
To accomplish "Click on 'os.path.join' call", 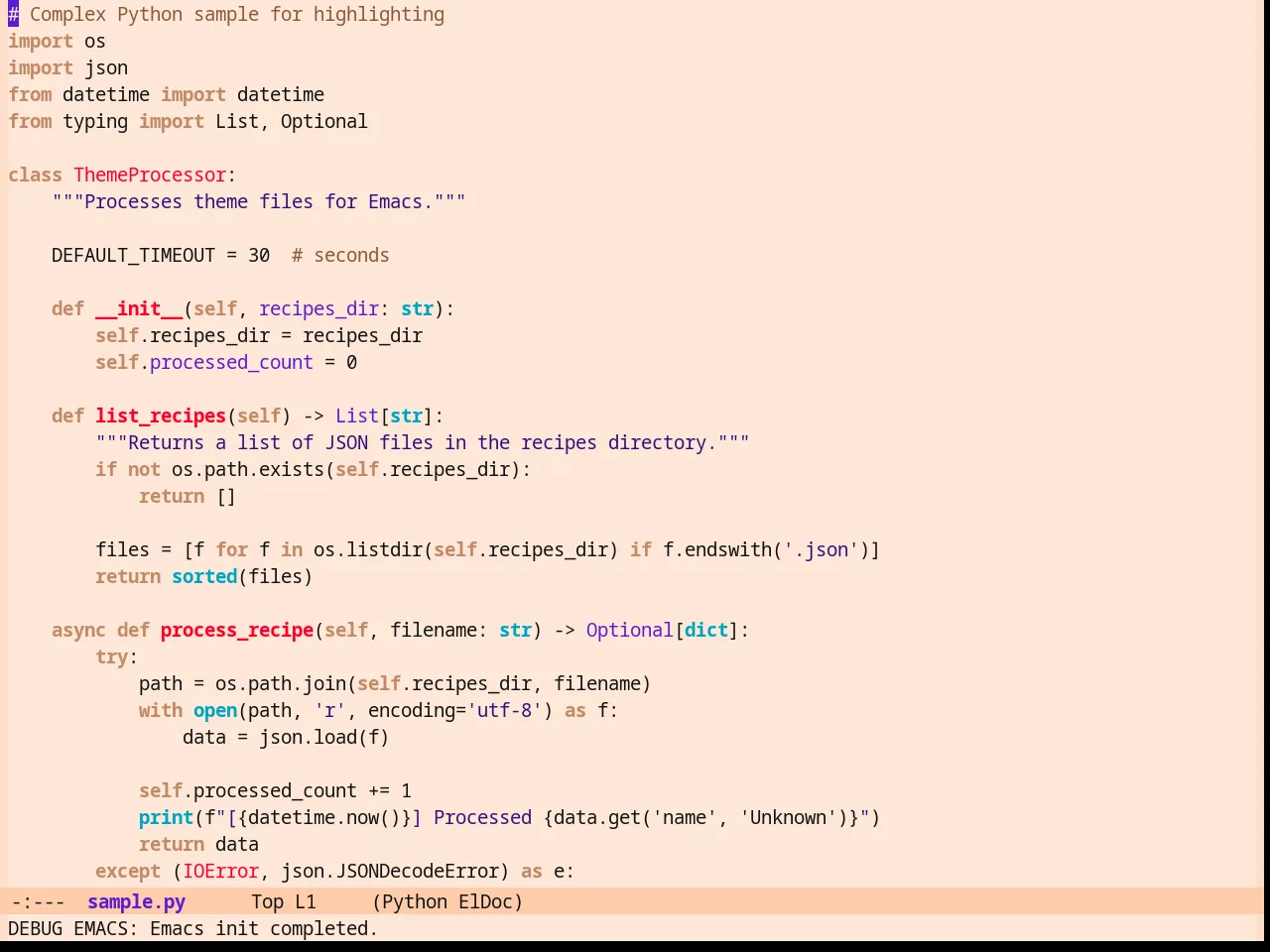I will click(x=281, y=683).
